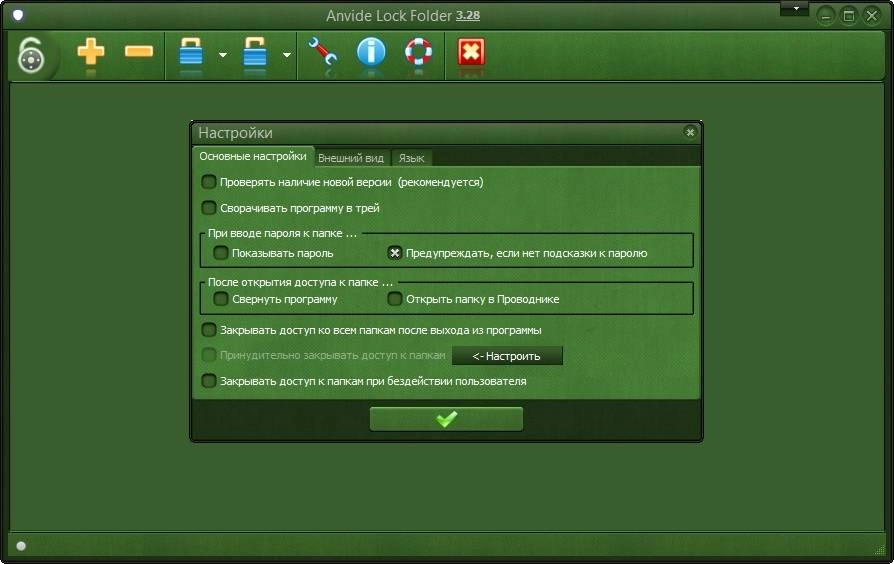Click the small dropdown in title bar
Image resolution: width=894 pixels, height=564 pixels.
[x=795, y=8]
